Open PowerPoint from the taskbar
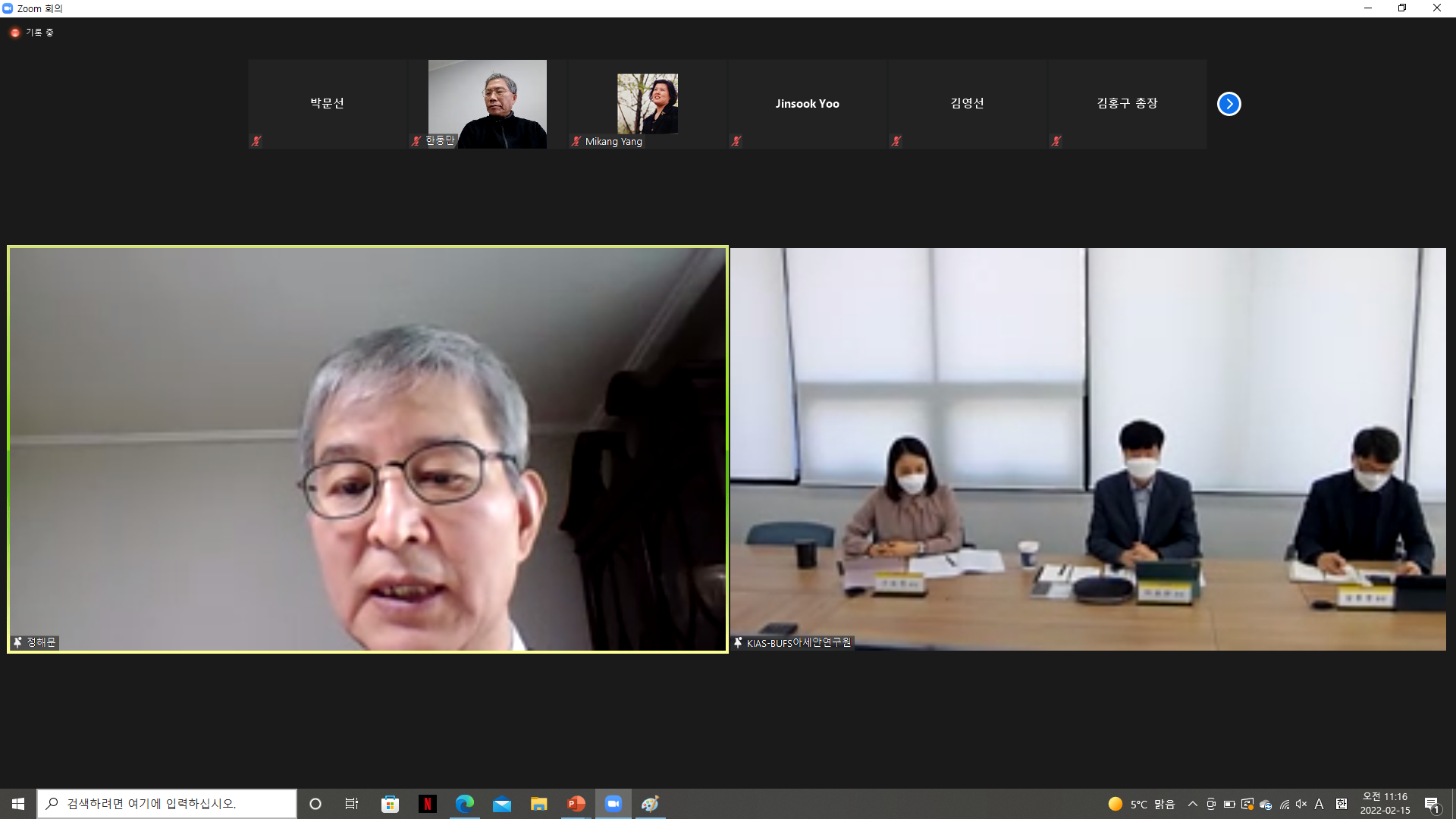 click(576, 804)
